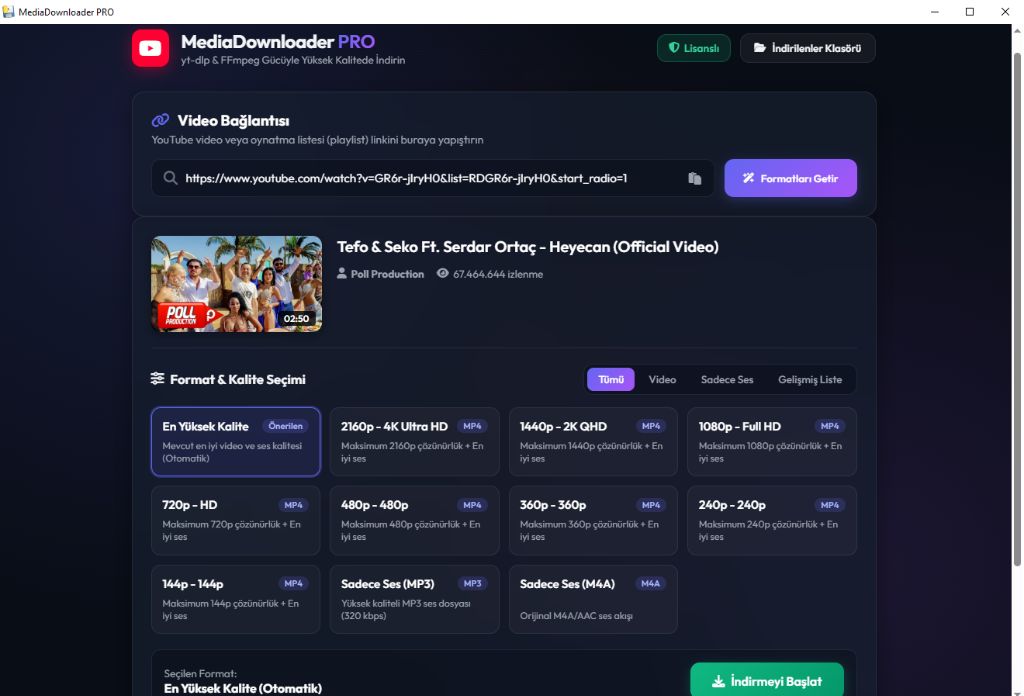Click the YouTube URL input field
The image size is (1024, 696).
pyautogui.click(x=433, y=178)
